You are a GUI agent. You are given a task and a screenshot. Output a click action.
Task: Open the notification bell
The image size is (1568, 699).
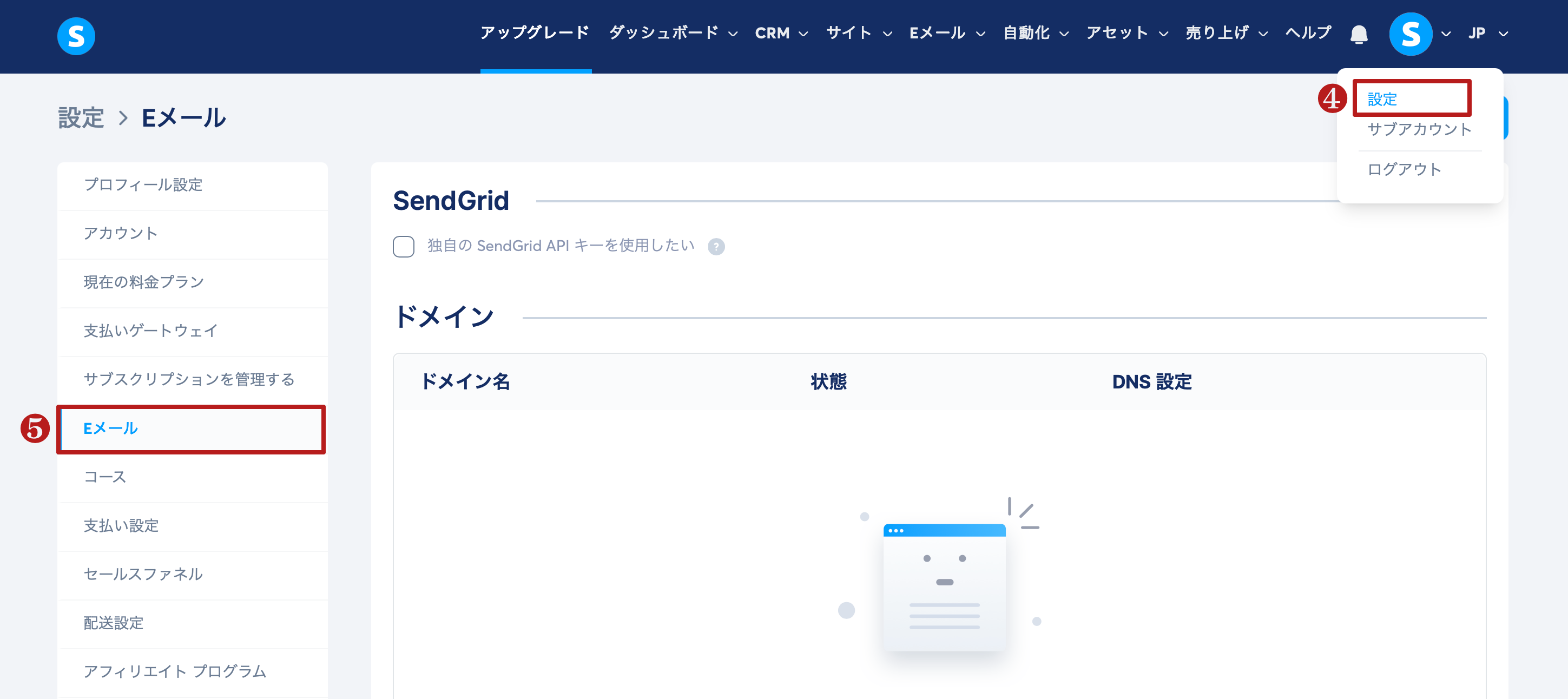pos(1358,34)
